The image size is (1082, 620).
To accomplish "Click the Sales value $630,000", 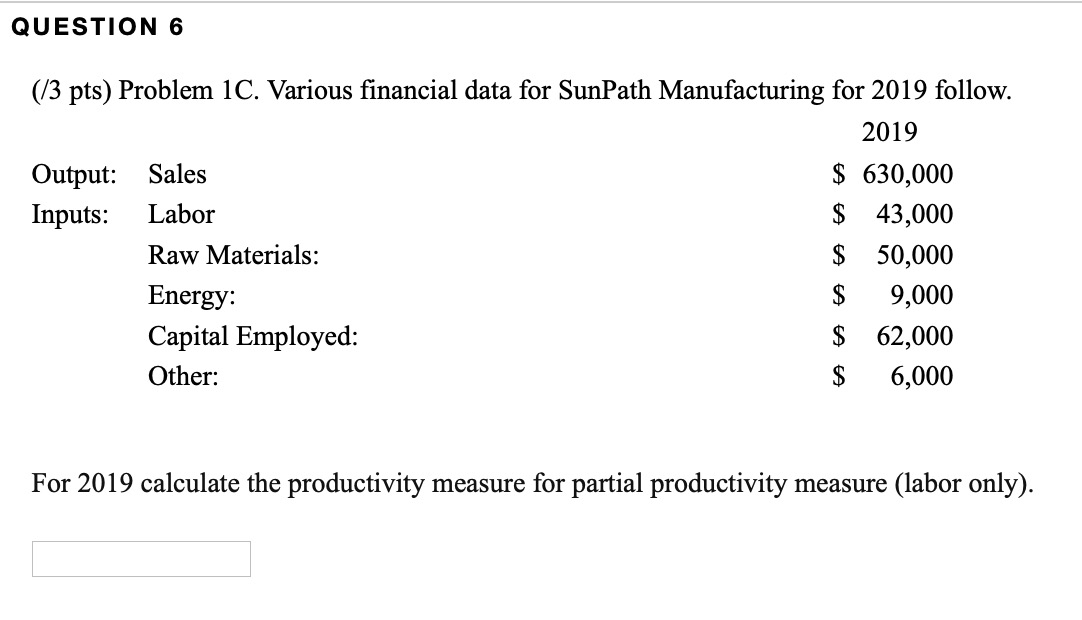I will pos(893,173).
